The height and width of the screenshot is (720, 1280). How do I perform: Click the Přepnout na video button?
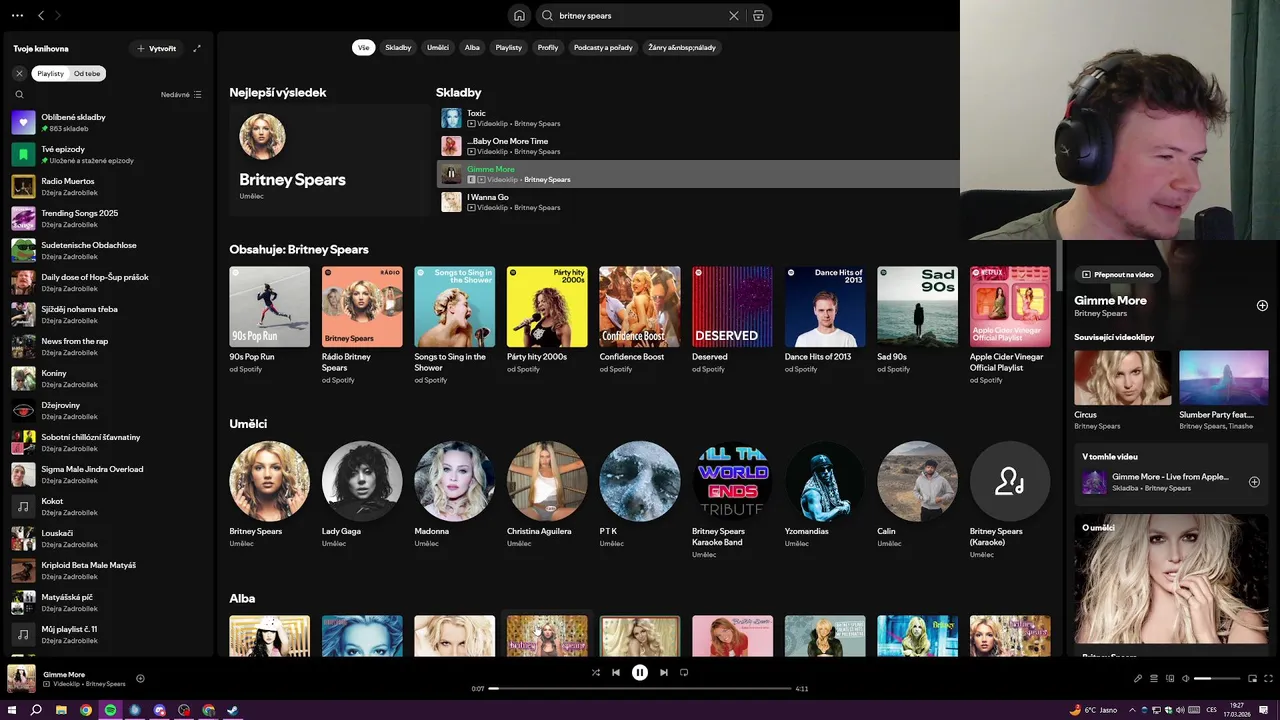(1118, 274)
